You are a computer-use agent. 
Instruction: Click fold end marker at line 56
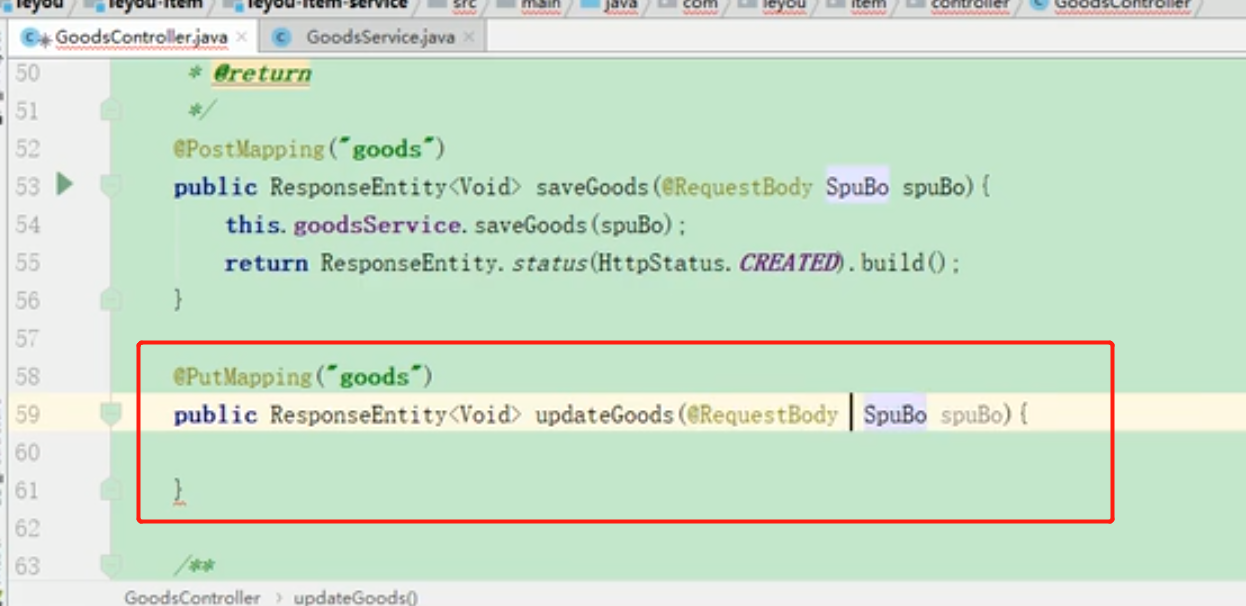point(111,300)
